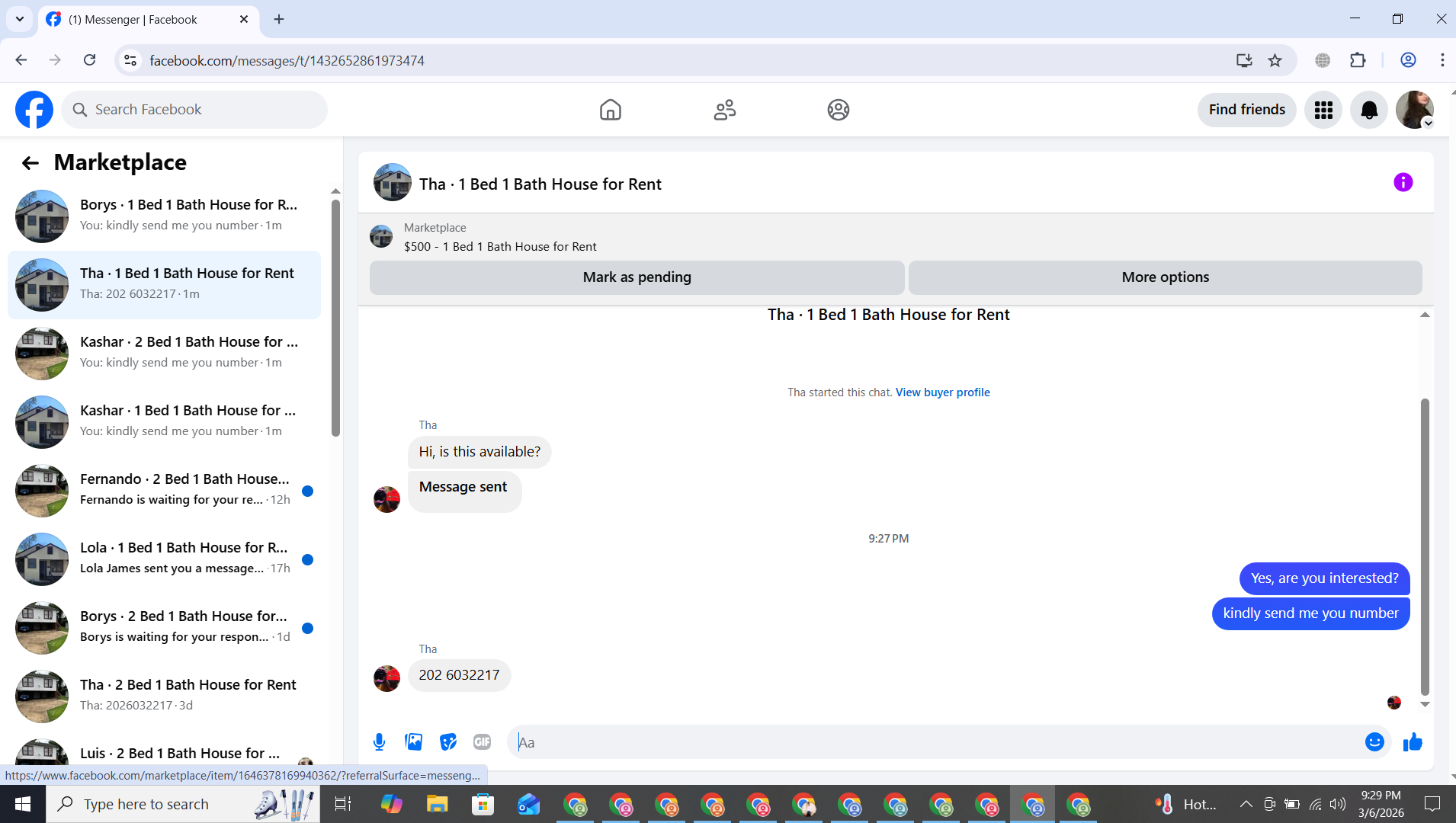1456x823 pixels.
Task: Open Borys 2 Bed 1 Bath House conversation
Action: point(164,627)
